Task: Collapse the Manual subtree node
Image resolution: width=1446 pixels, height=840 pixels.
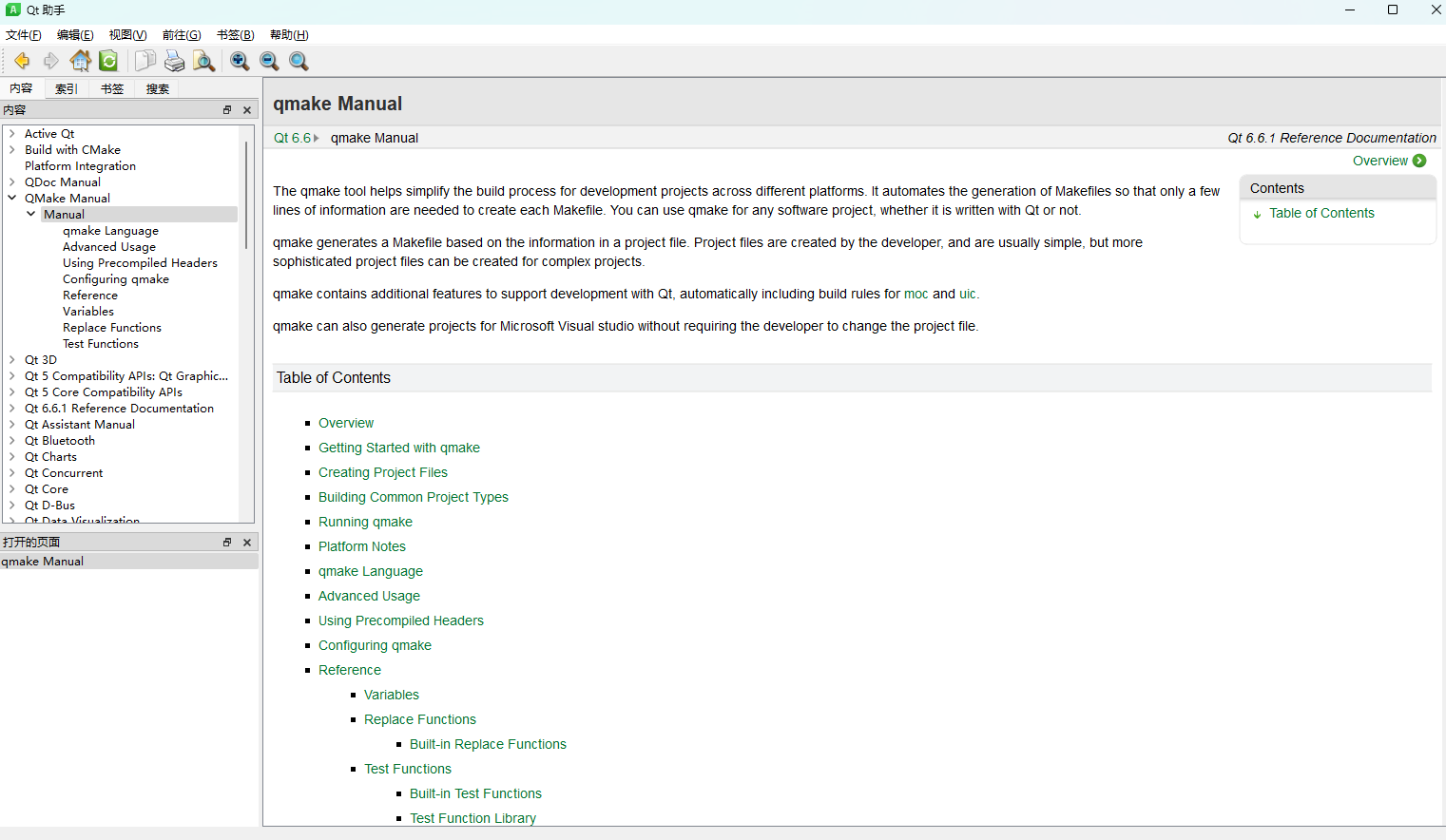Action: (x=31, y=215)
